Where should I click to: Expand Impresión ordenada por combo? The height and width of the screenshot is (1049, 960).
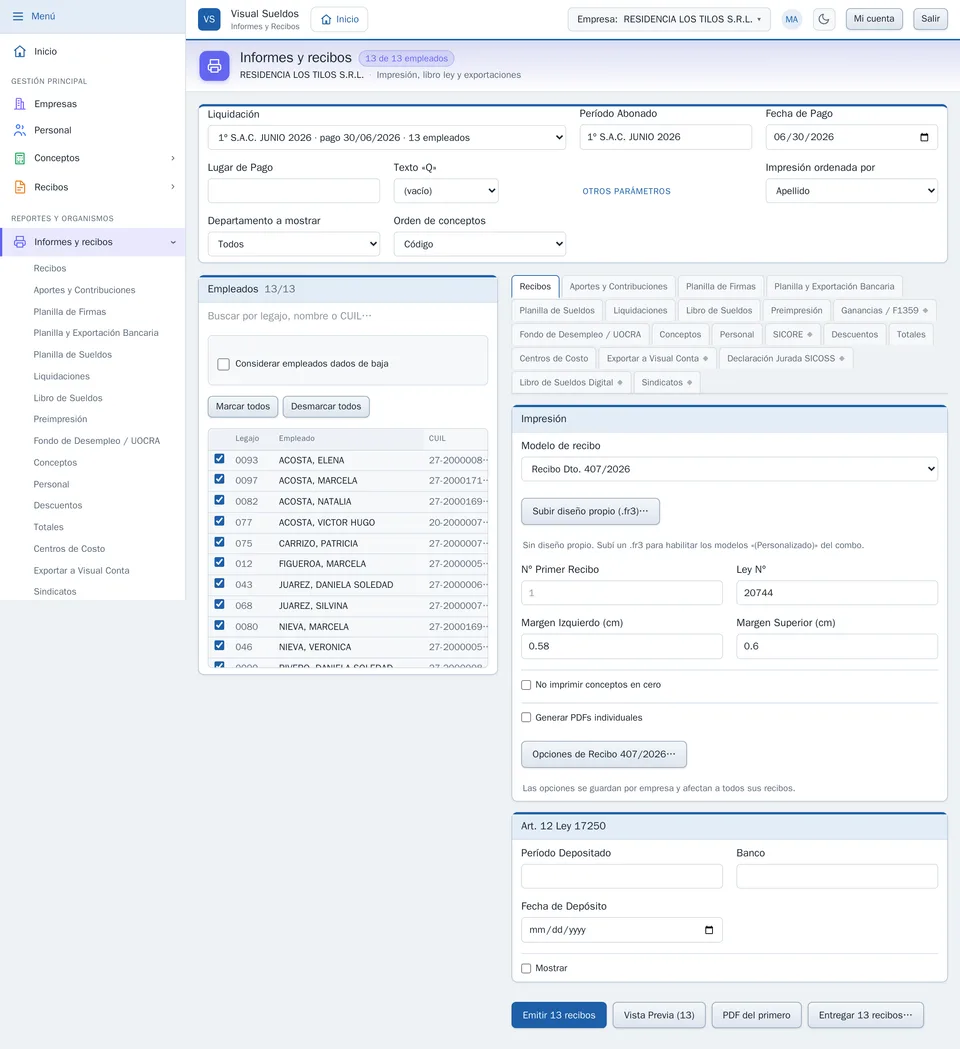coord(851,191)
